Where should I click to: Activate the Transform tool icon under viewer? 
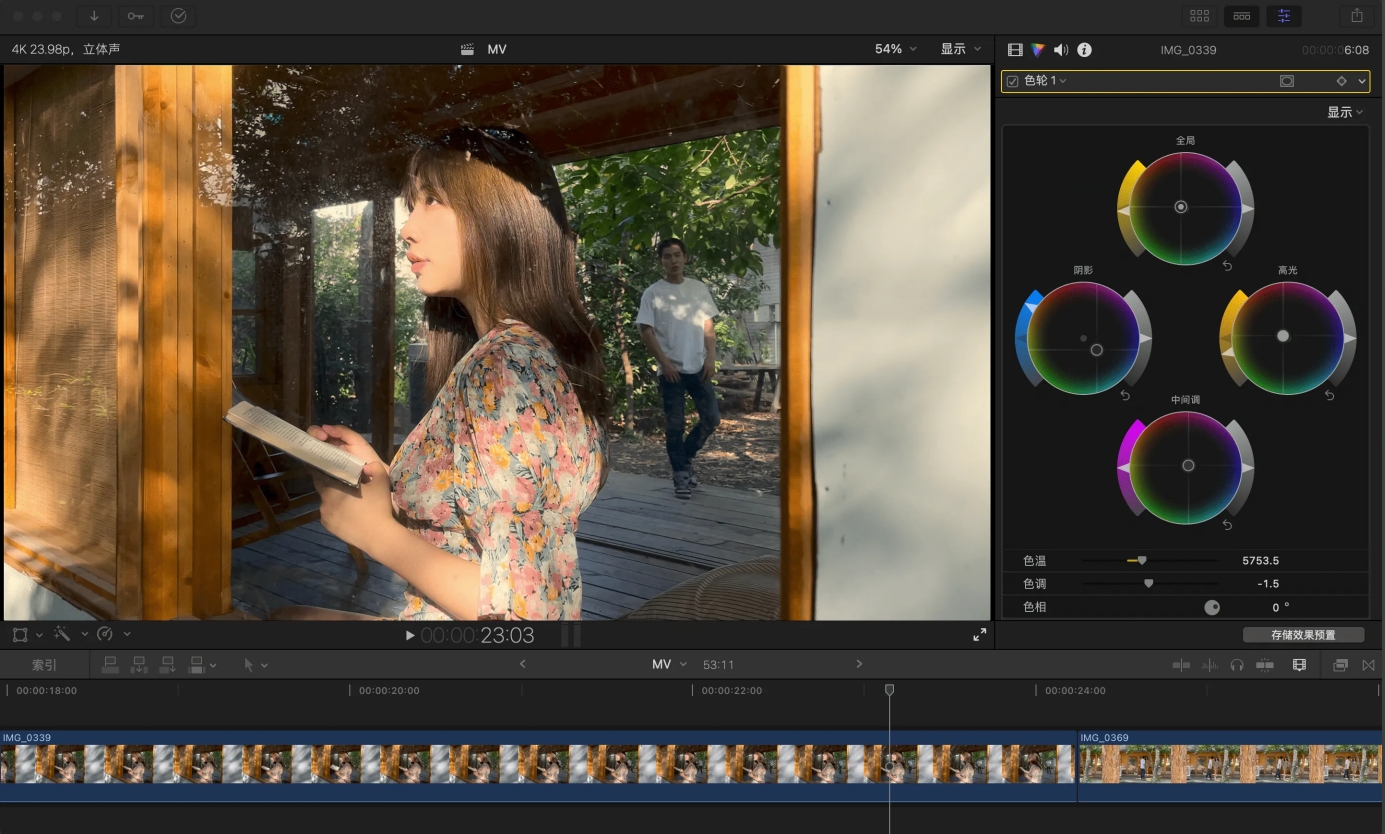click(20, 634)
